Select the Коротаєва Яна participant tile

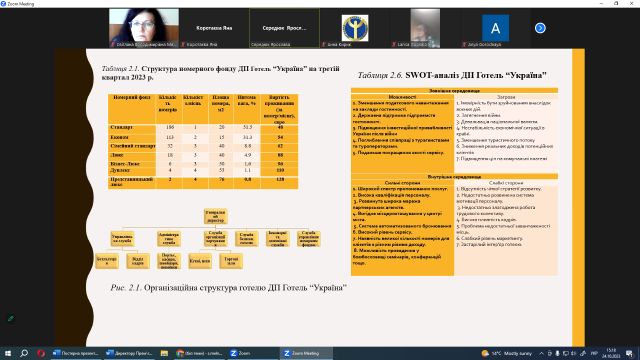tap(214, 28)
